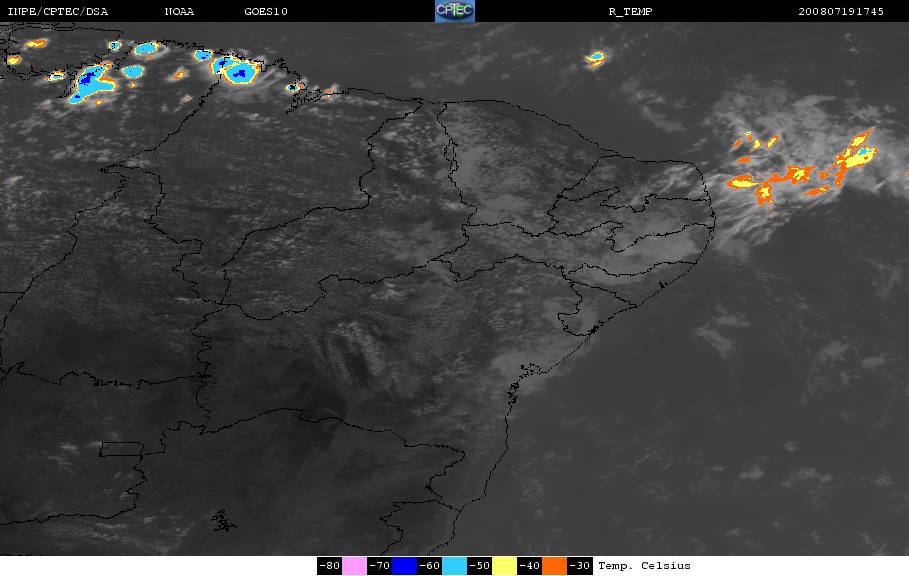Click the -30 legend value

579,566
